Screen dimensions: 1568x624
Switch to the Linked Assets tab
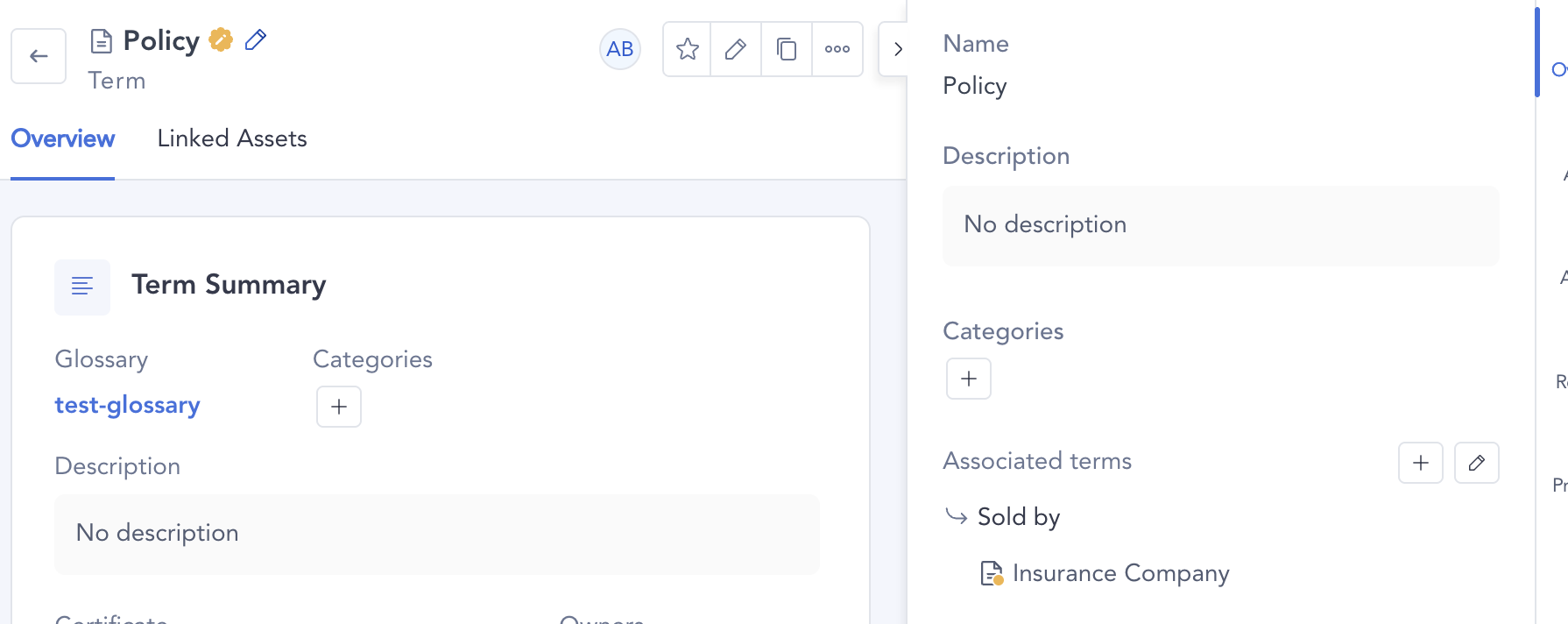[x=232, y=138]
